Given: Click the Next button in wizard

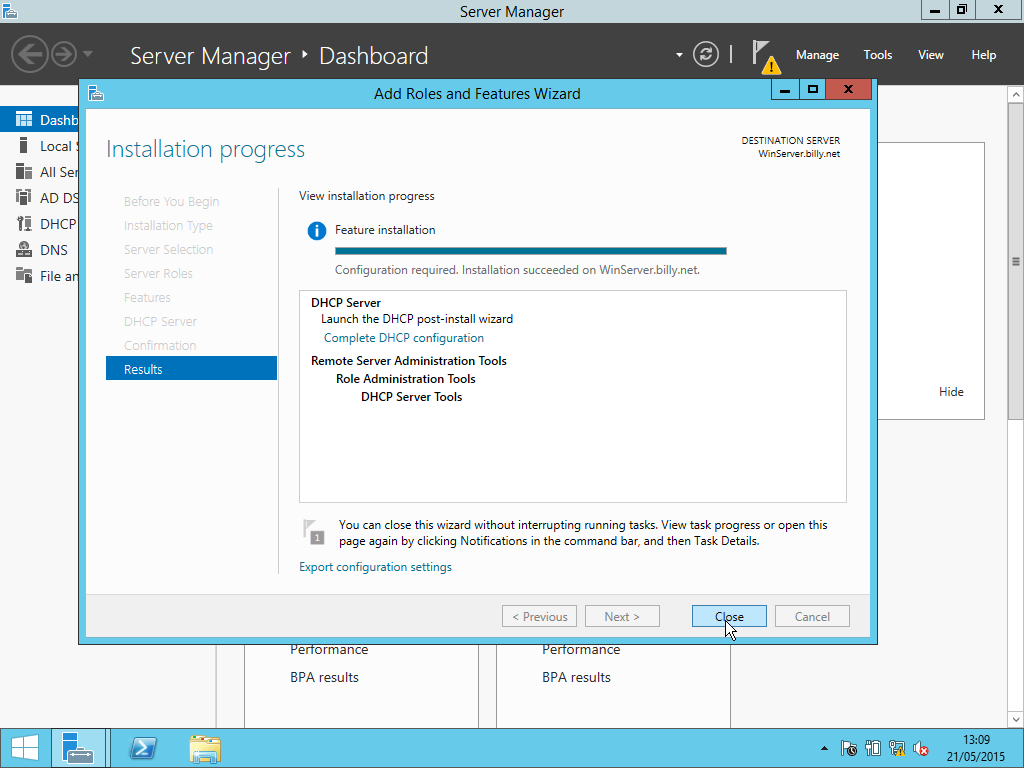Looking at the screenshot, I should tap(622, 616).
